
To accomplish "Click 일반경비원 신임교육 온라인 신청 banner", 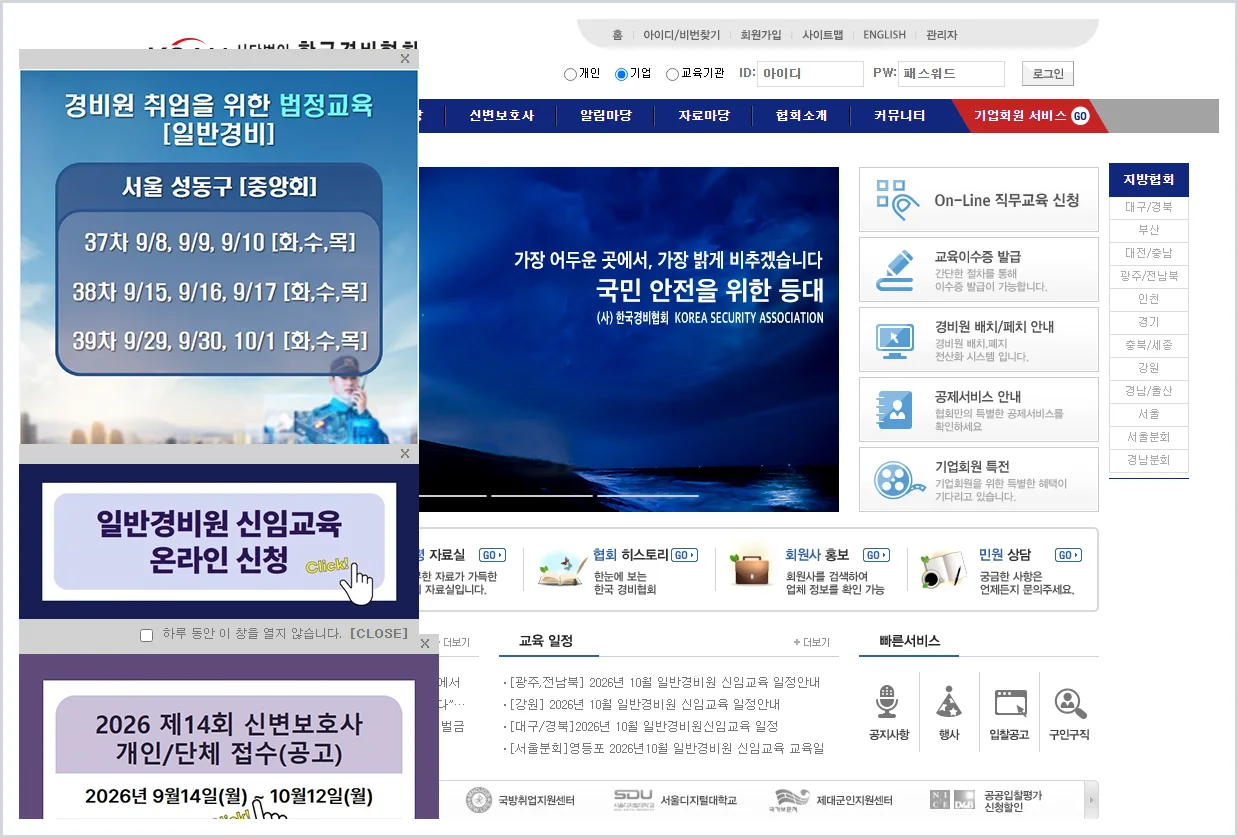I will pyautogui.click(x=219, y=541).
